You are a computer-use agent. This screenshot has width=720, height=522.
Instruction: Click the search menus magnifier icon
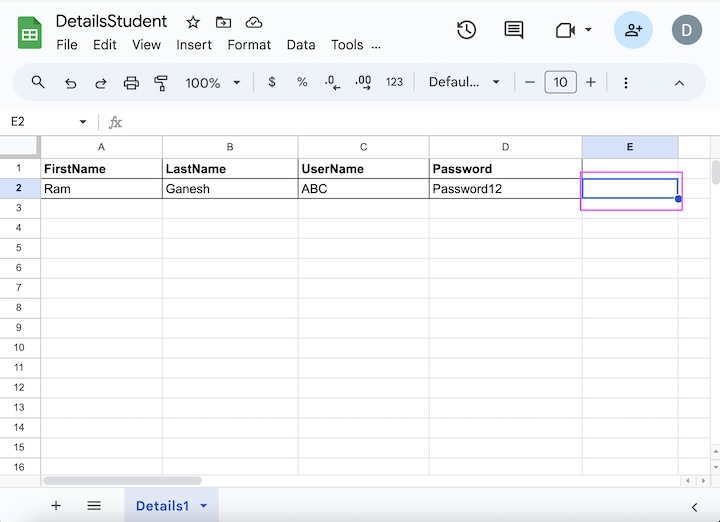[x=38, y=82]
